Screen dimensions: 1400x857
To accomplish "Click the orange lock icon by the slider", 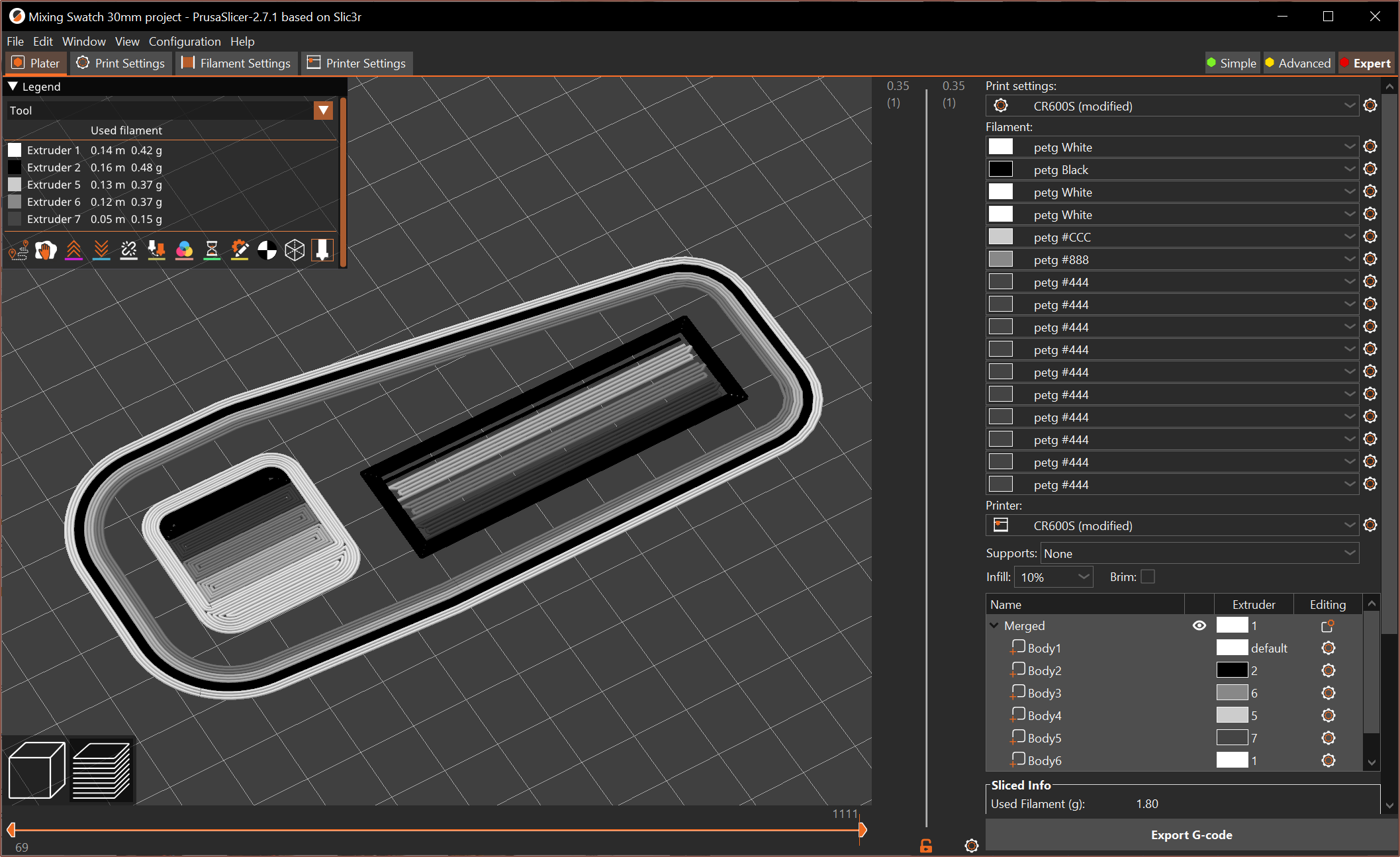I will tap(925, 845).
